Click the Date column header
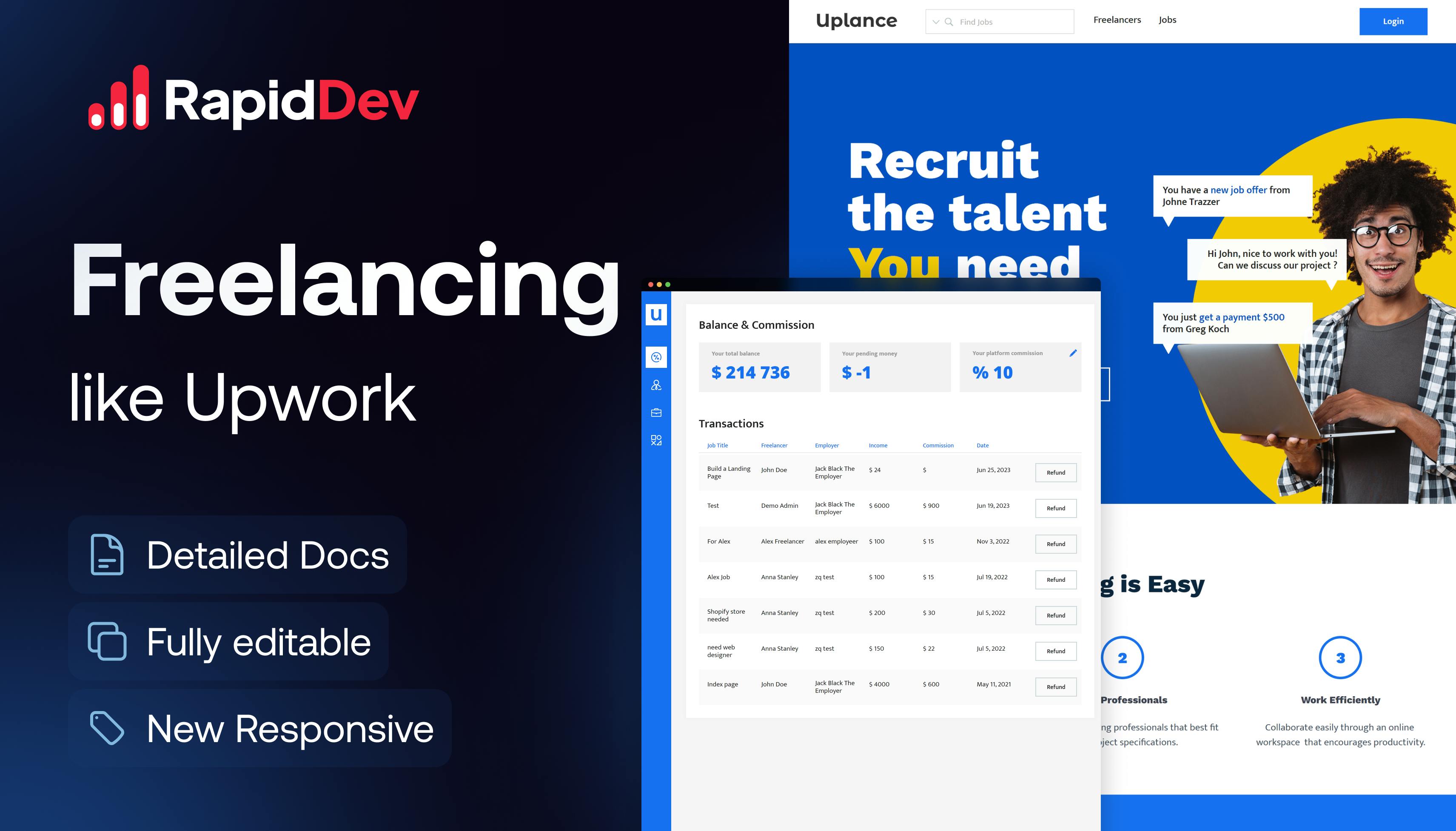 982,446
